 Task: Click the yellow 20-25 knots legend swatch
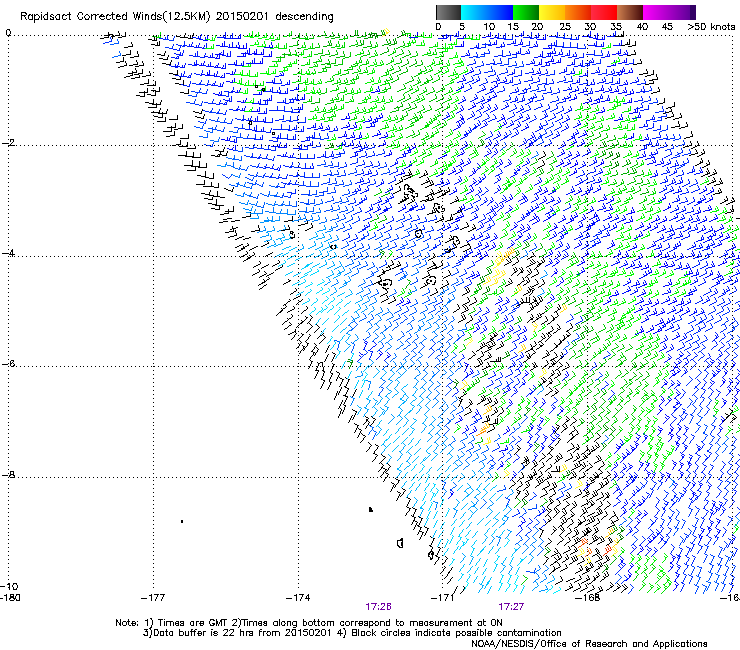tap(552, 12)
